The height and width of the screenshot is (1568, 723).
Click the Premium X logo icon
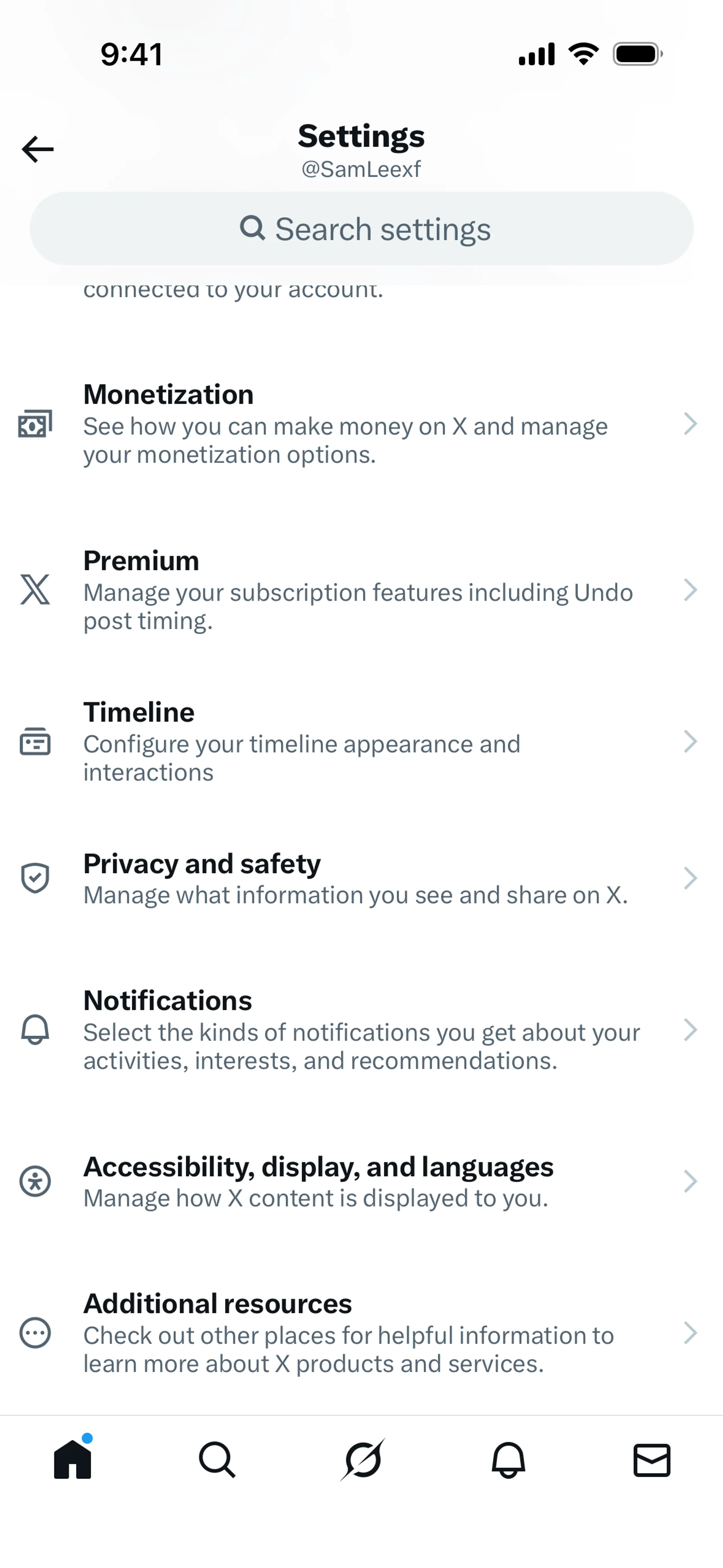(x=35, y=590)
